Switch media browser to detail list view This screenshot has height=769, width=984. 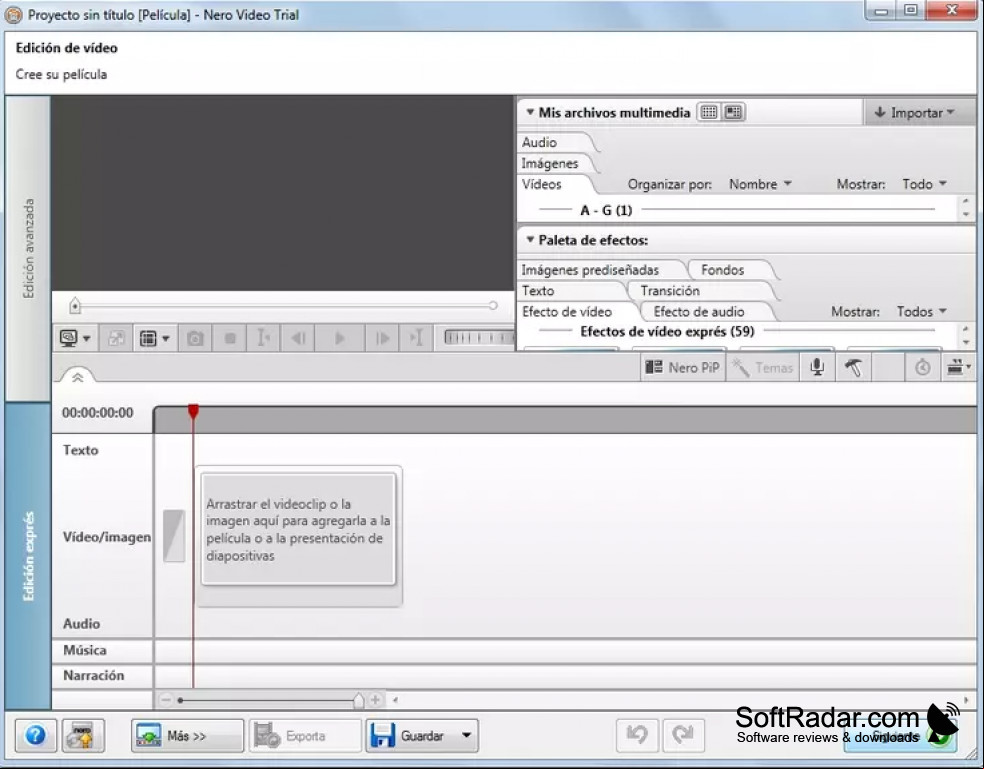(x=733, y=112)
